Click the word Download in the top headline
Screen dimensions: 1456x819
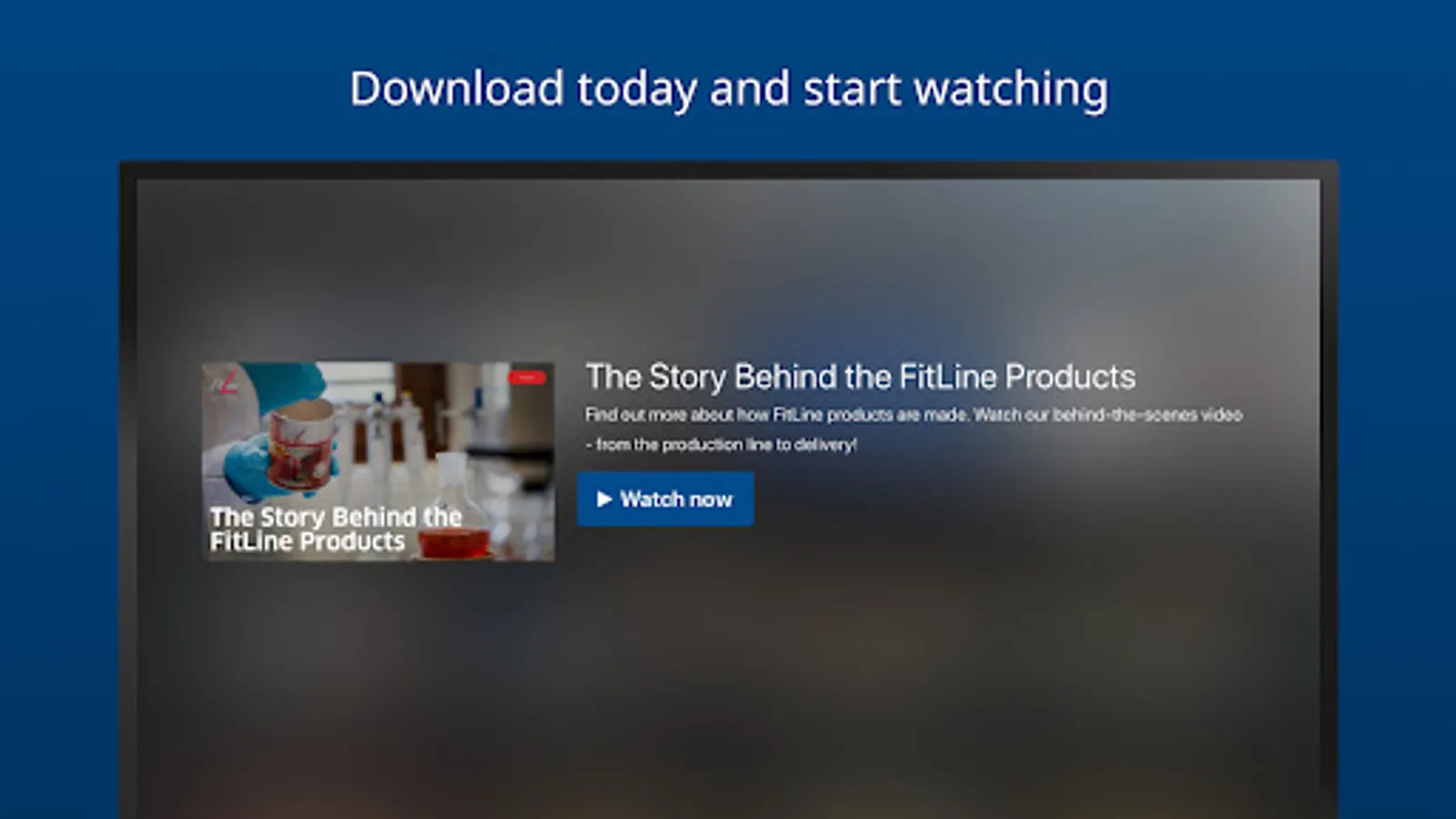click(x=458, y=89)
